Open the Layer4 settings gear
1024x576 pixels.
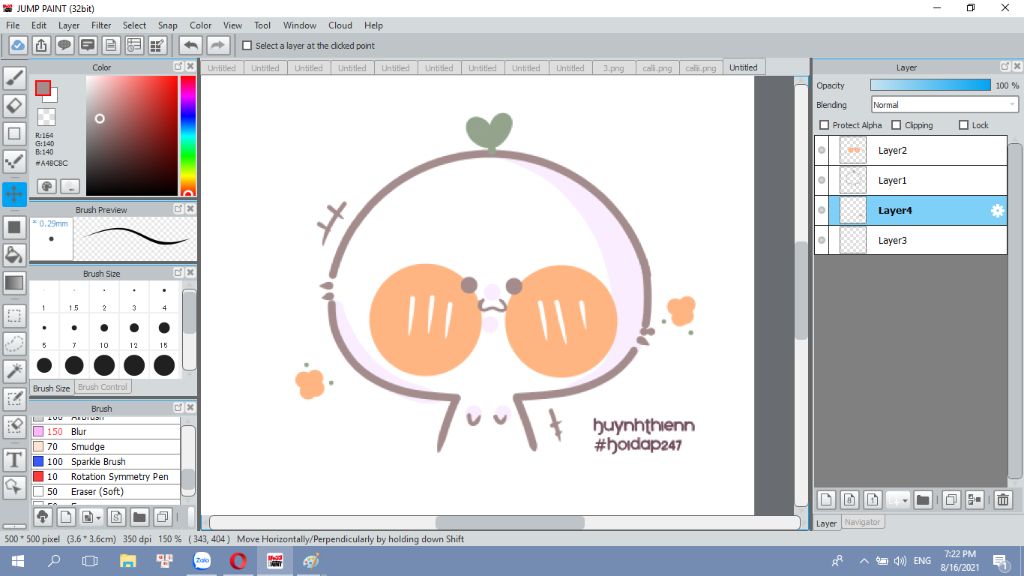997,210
